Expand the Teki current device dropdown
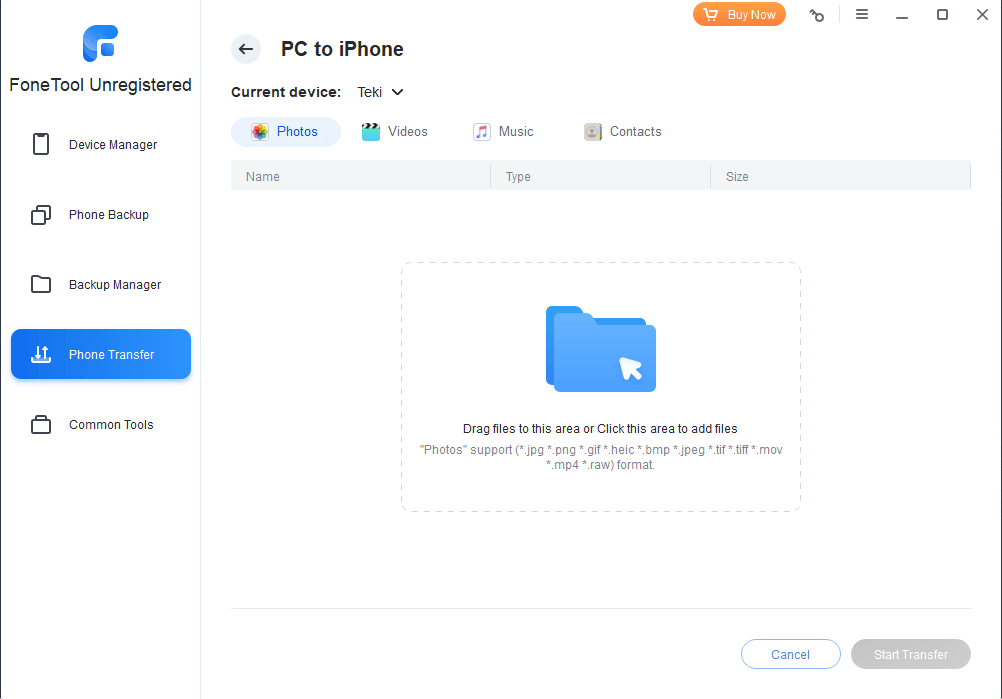1002x699 pixels. click(x=380, y=92)
